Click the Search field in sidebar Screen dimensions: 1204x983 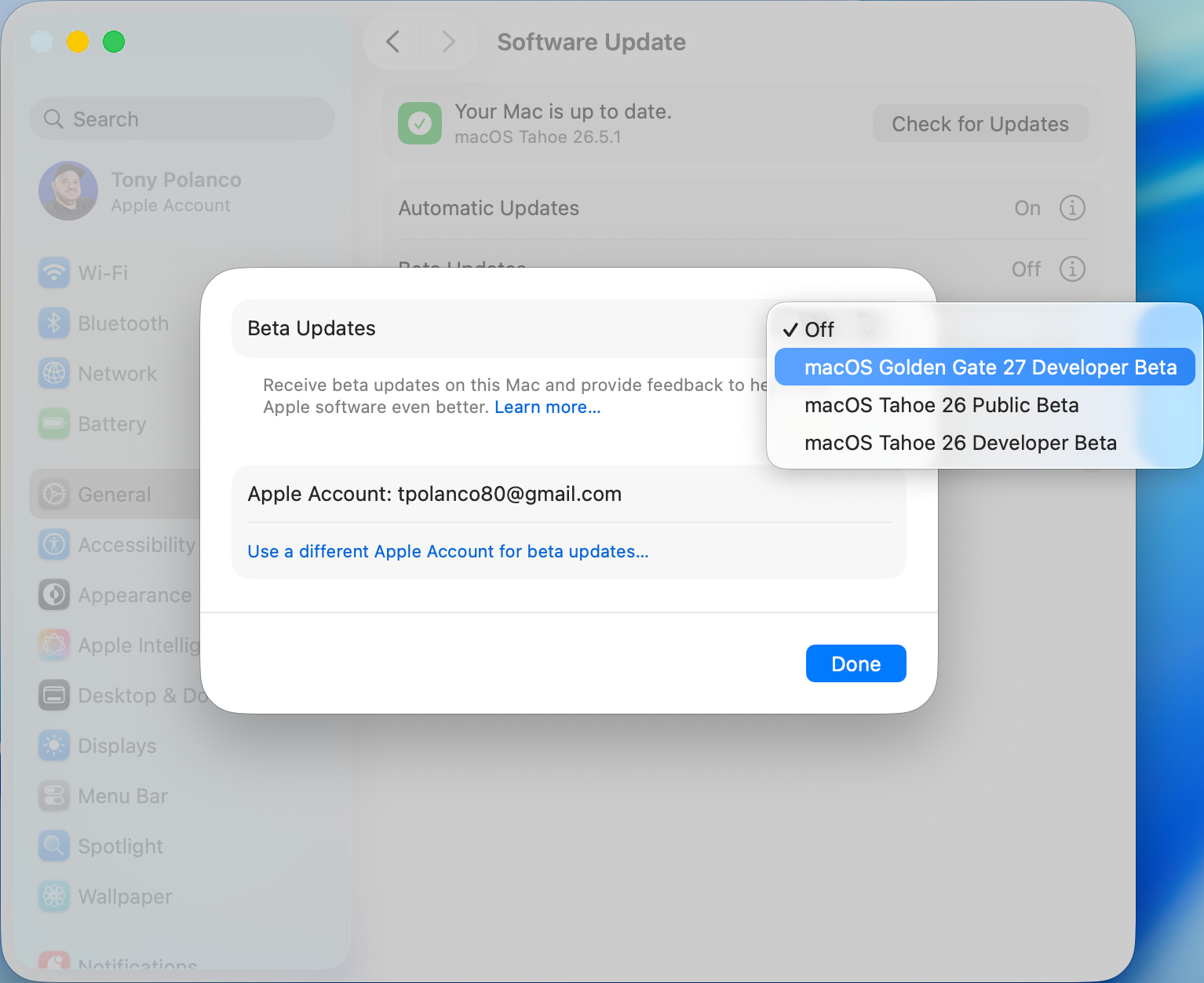[182, 119]
